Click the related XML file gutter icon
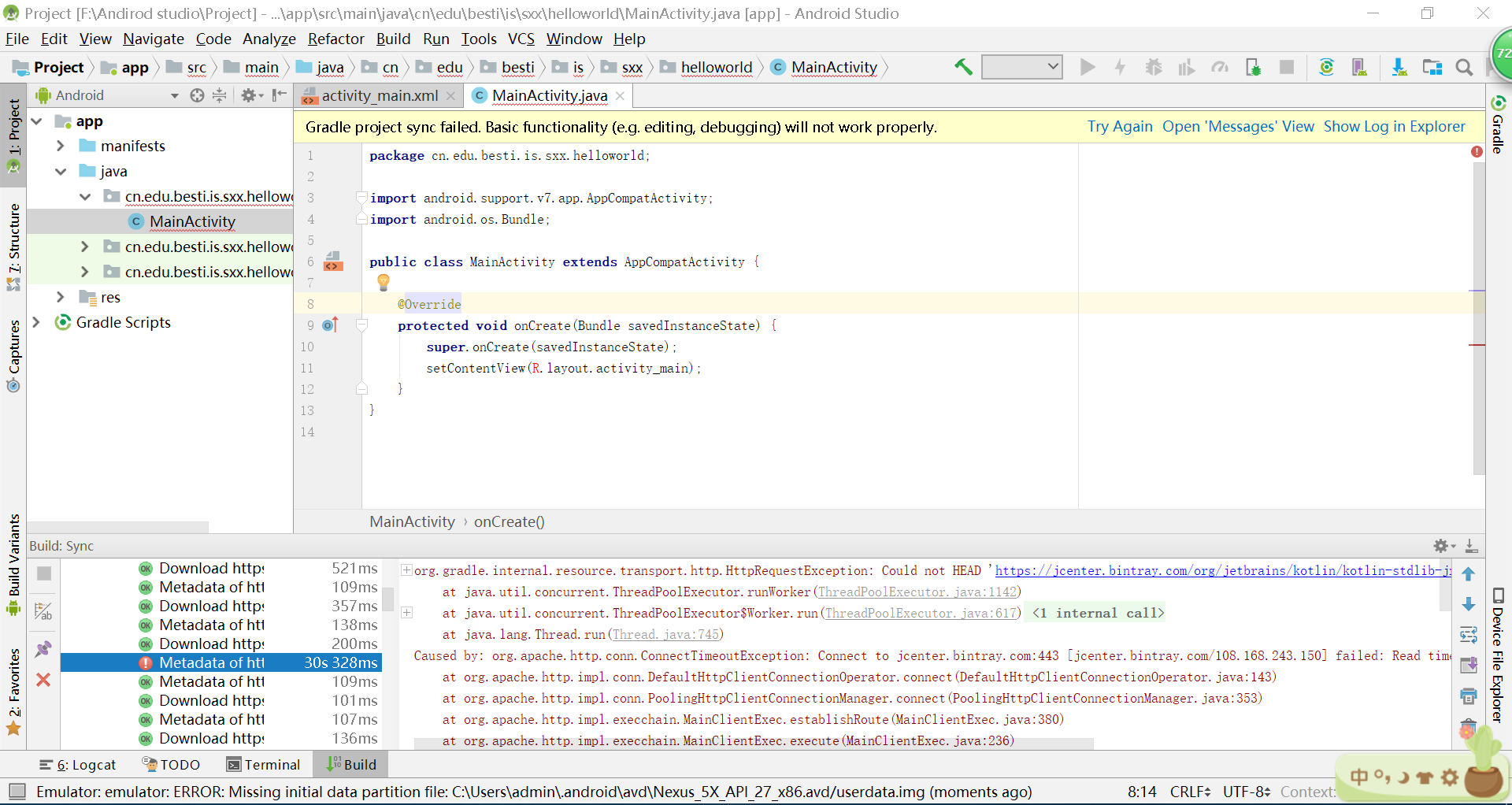Image resolution: width=1512 pixels, height=805 pixels. tap(333, 262)
